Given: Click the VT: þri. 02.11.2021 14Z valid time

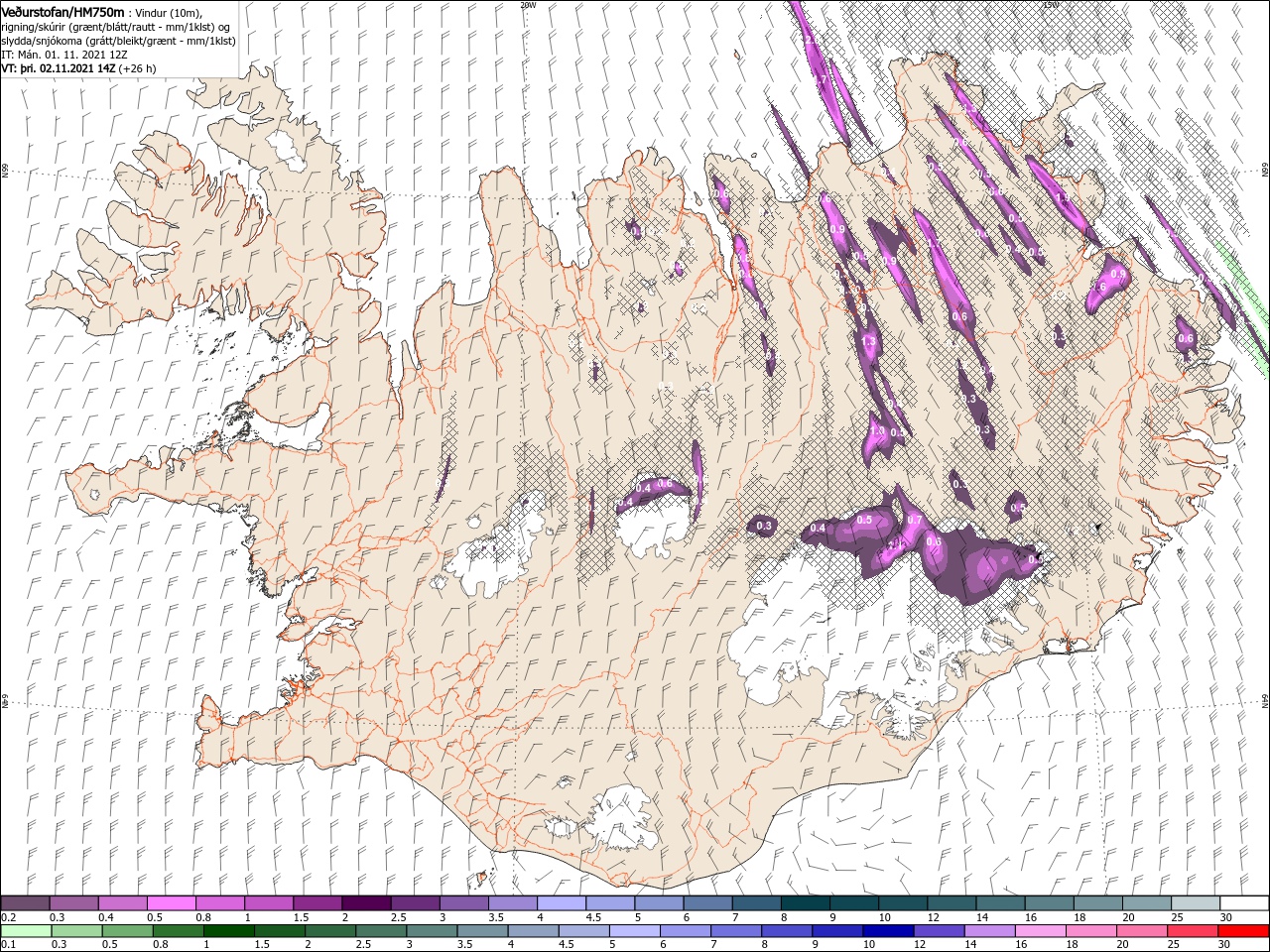Looking at the screenshot, I should 58,68.
